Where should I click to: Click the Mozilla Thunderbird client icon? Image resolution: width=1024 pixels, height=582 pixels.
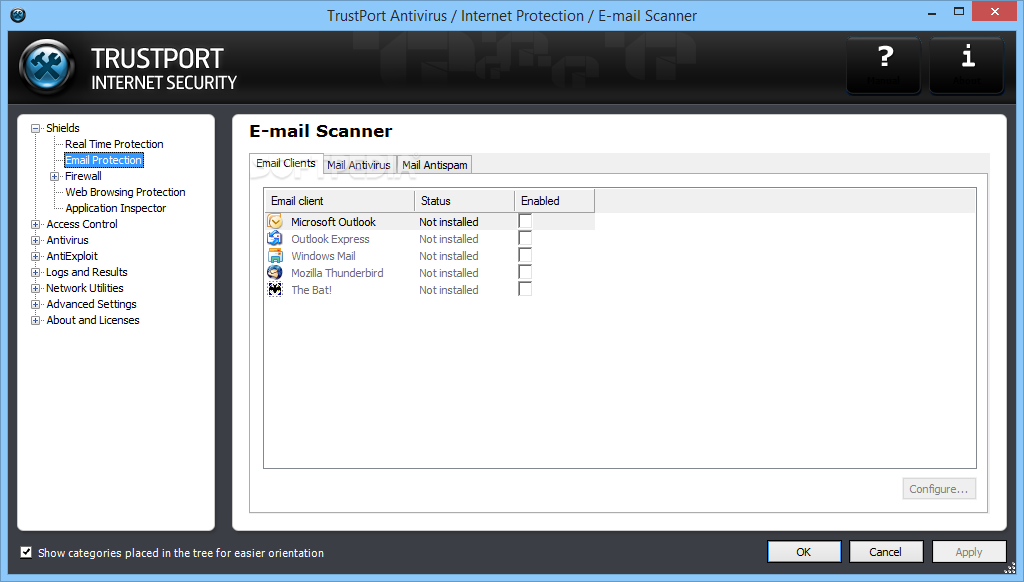click(275, 272)
